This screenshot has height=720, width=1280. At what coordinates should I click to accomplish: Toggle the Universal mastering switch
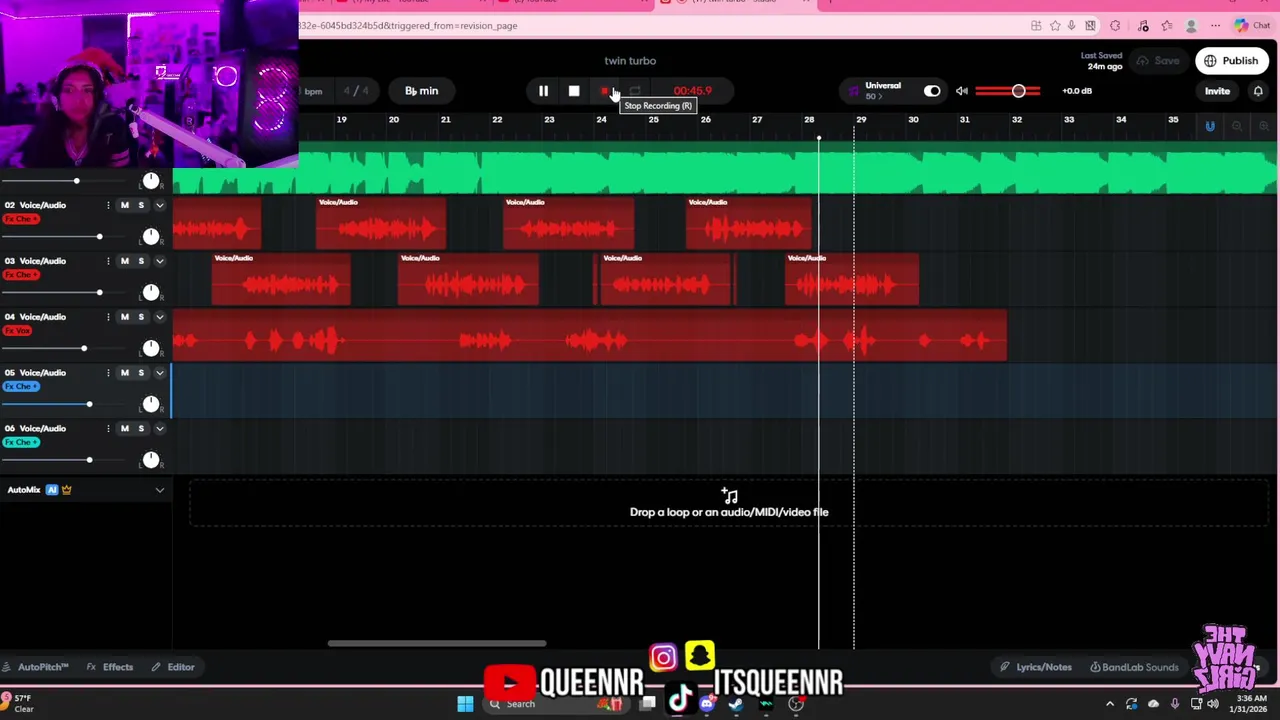932,91
